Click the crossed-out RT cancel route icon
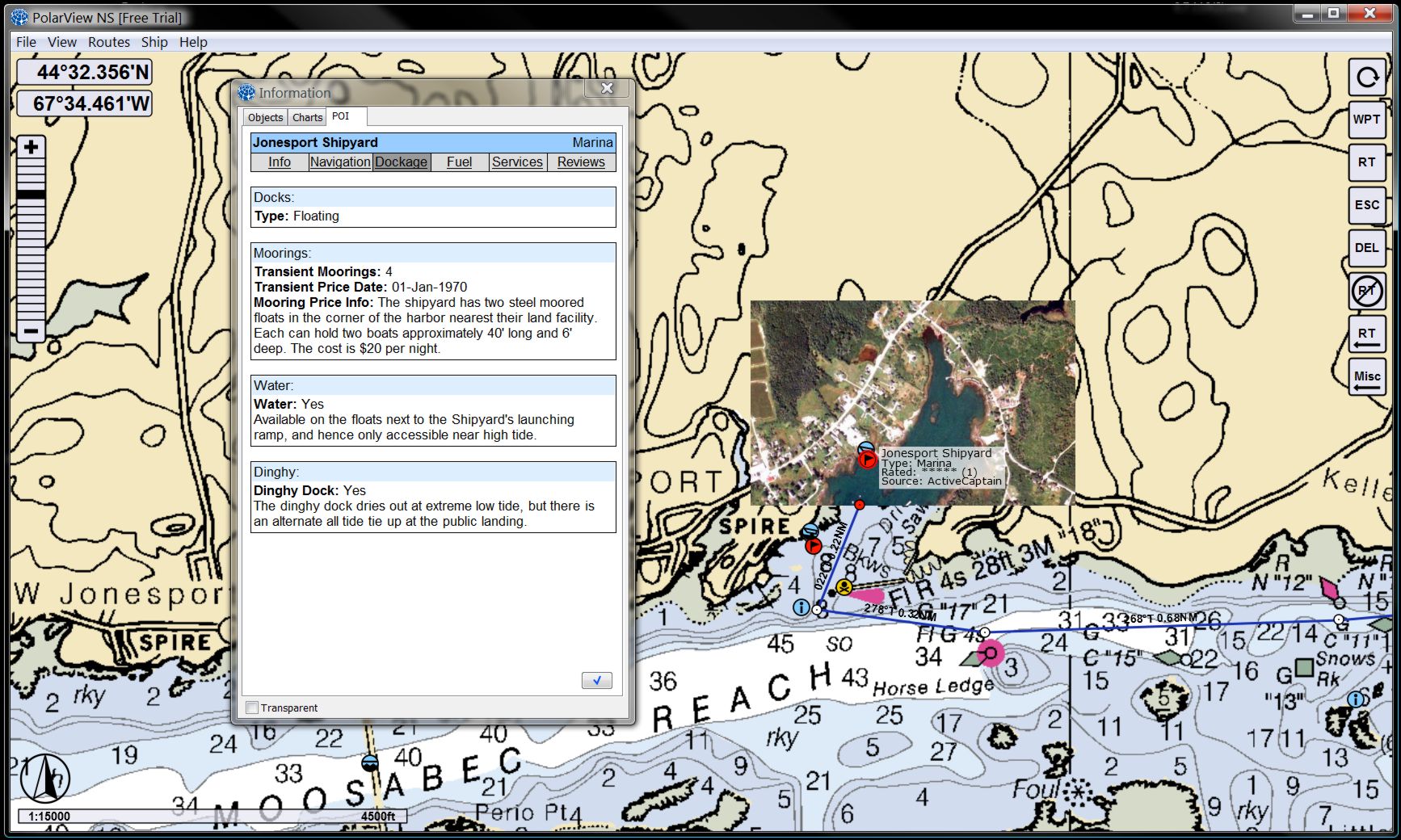The height and width of the screenshot is (840, 1401). 1367,291
